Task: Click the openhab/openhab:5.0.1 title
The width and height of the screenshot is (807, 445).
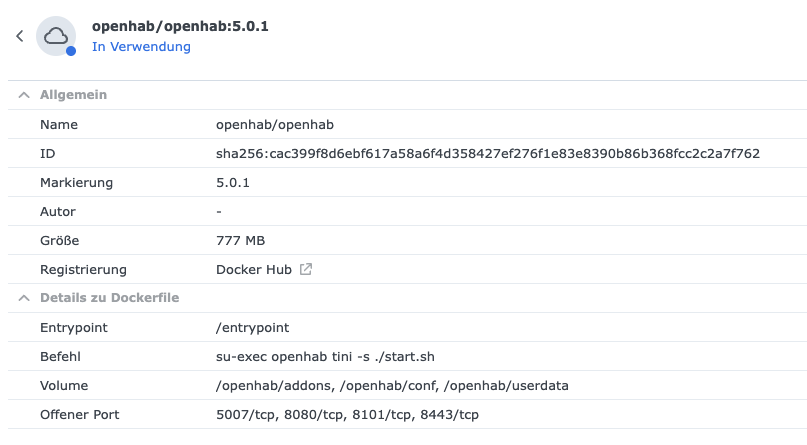Action: click(x=180, y=26)
